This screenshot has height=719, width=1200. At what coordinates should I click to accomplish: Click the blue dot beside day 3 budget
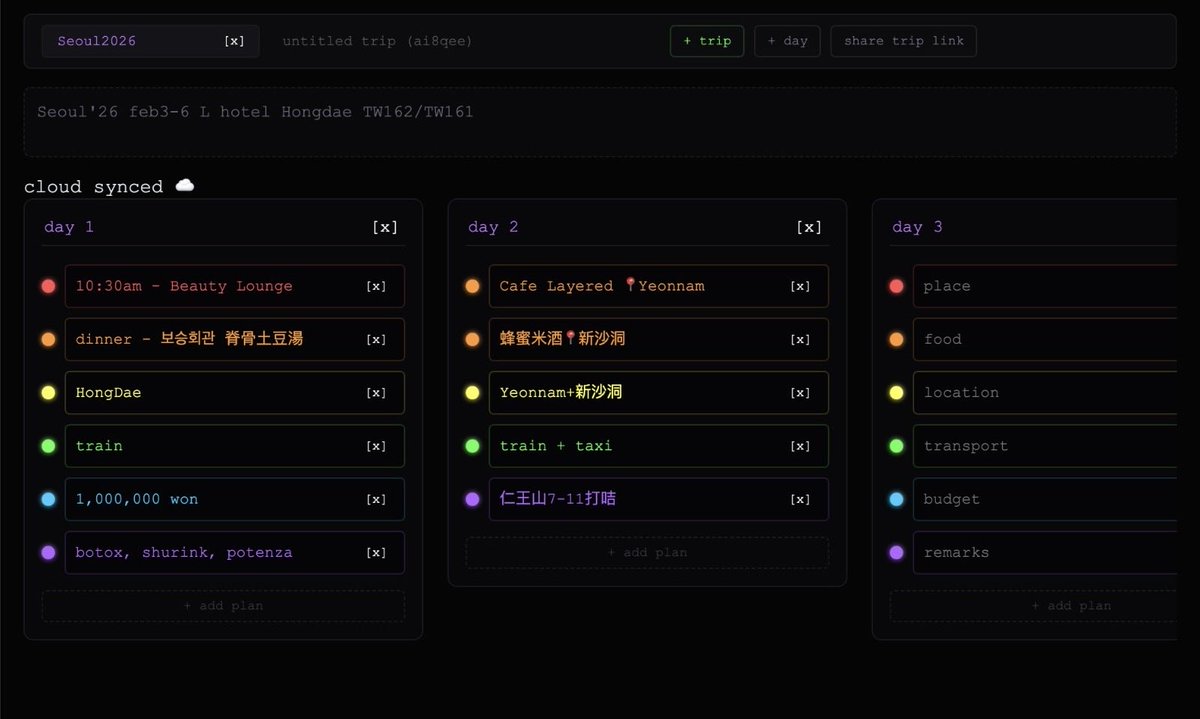click(x=896, y=499)
